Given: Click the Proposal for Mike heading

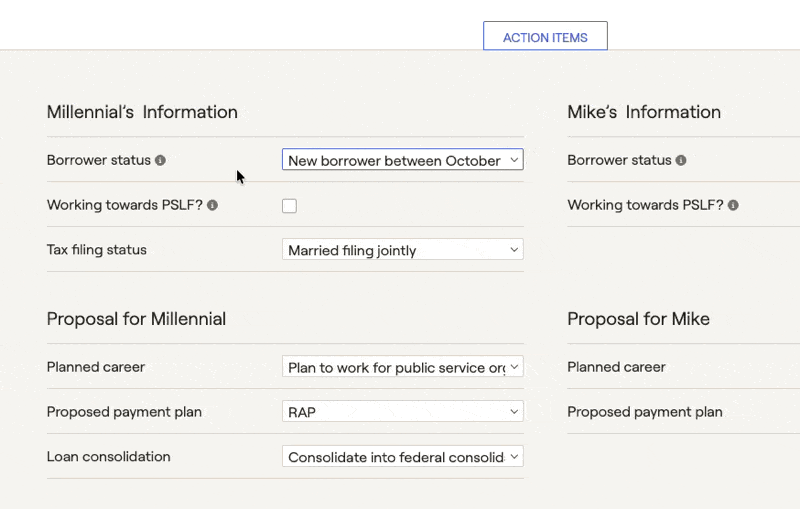Looking at the screenshot, I should click(638, 319).
